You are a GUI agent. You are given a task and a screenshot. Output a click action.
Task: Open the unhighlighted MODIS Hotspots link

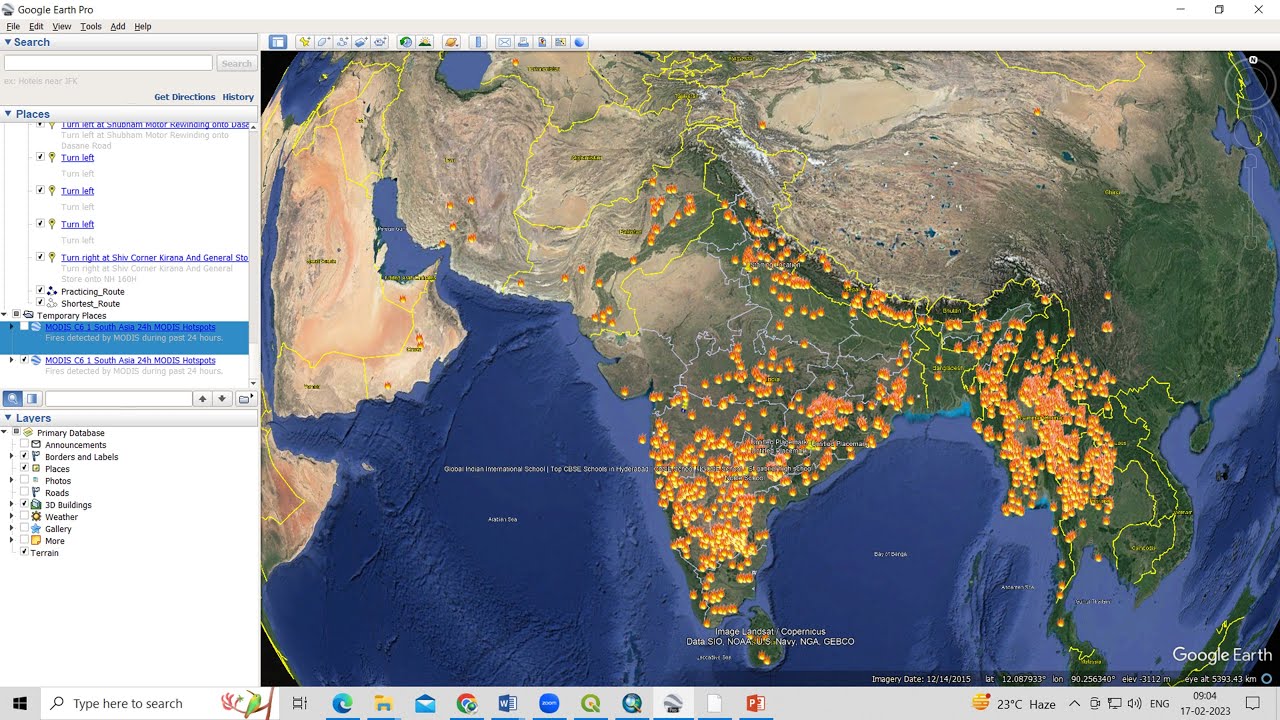click(130, 360)
